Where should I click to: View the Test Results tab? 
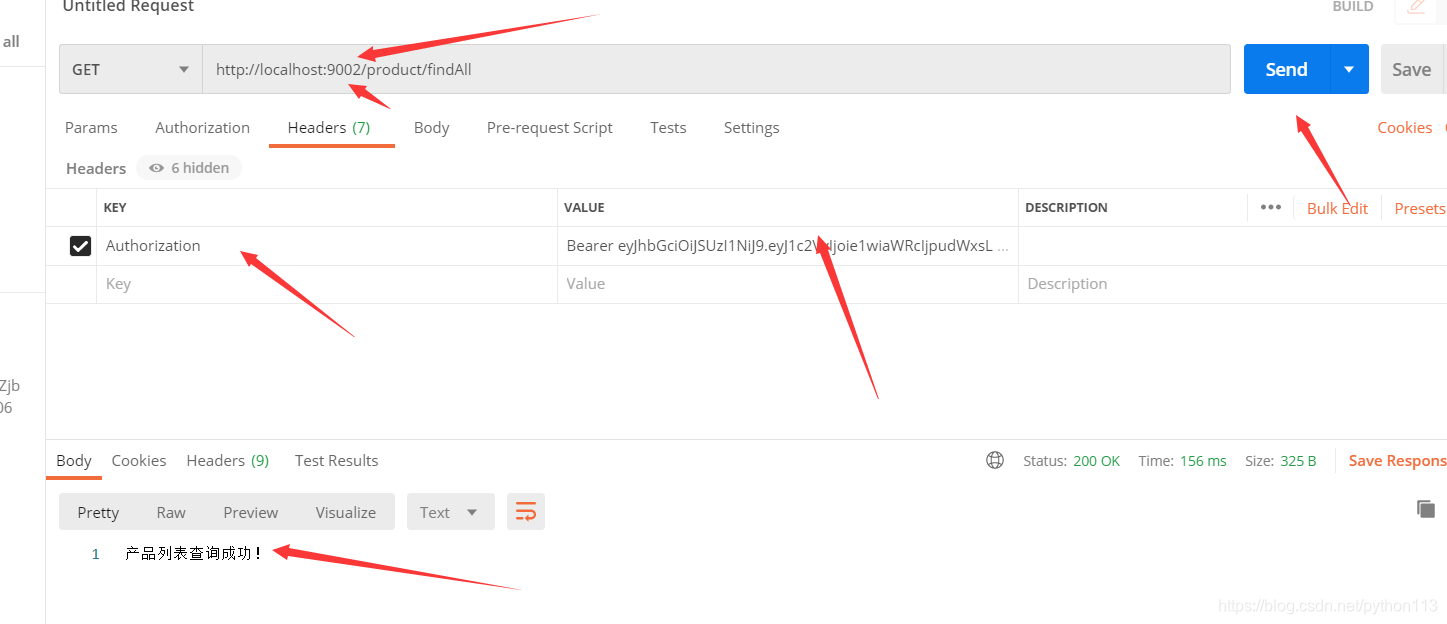[x=336, y=460]
